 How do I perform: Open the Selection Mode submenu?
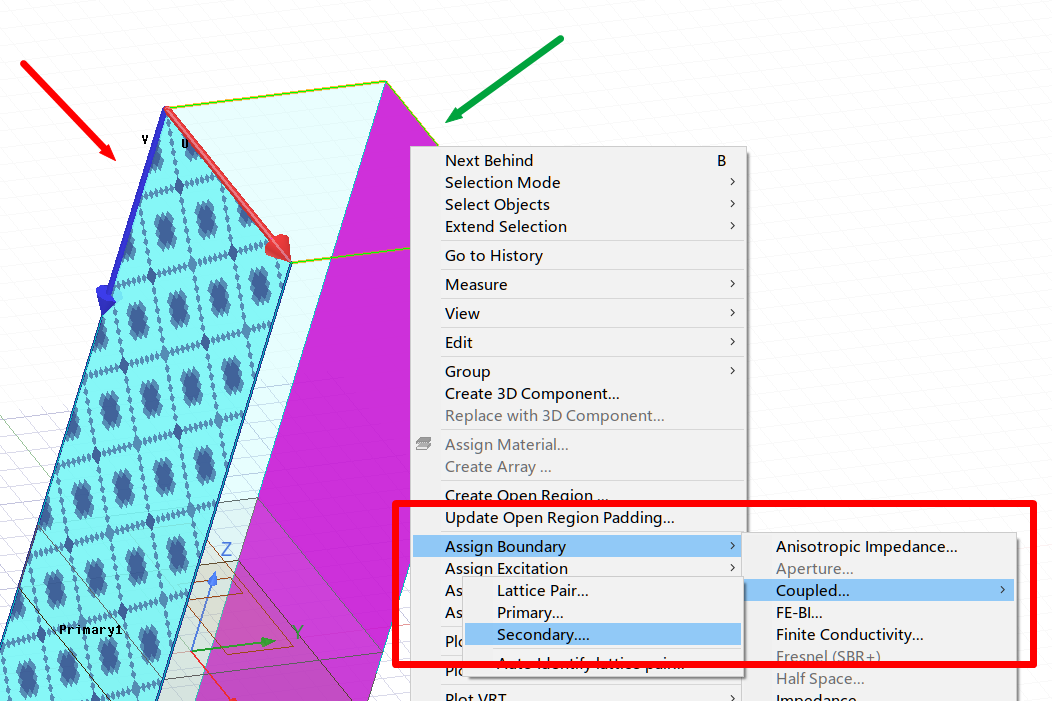(578, 182)
